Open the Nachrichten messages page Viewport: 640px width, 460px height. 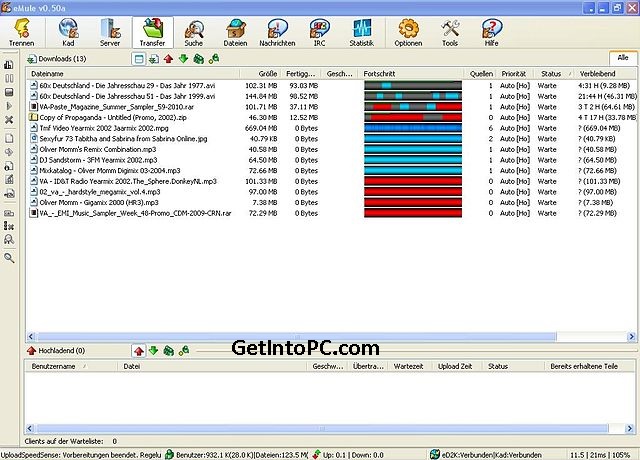coord(277,32)
